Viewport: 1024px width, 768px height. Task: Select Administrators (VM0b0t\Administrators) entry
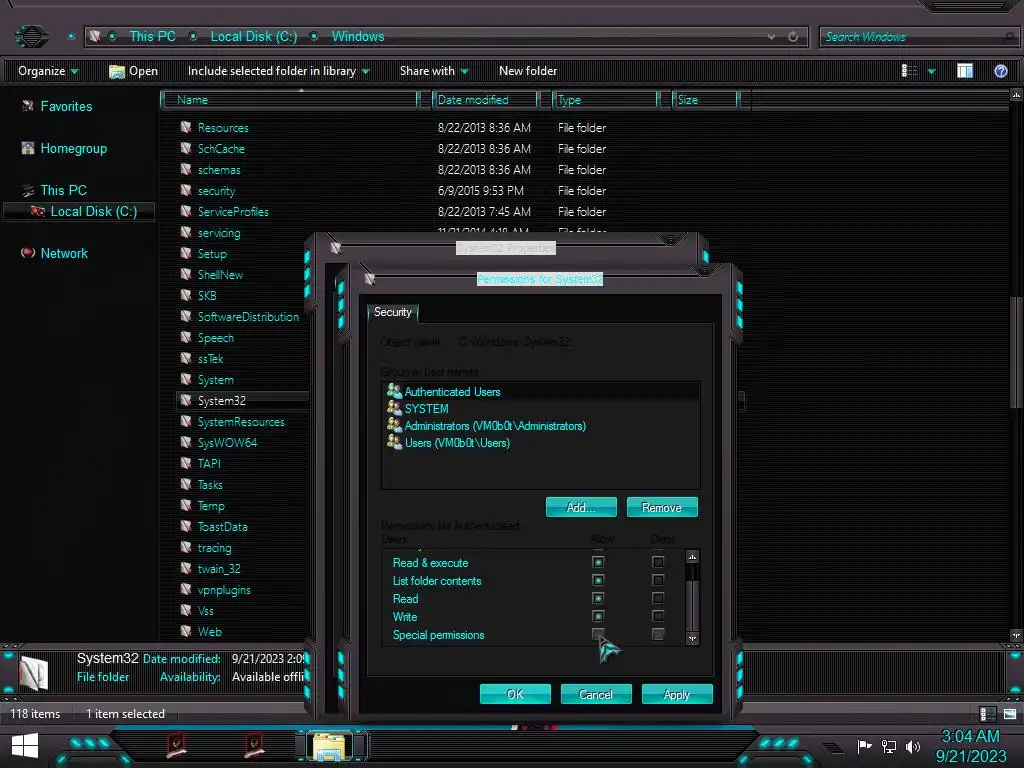tap(495, 426)
